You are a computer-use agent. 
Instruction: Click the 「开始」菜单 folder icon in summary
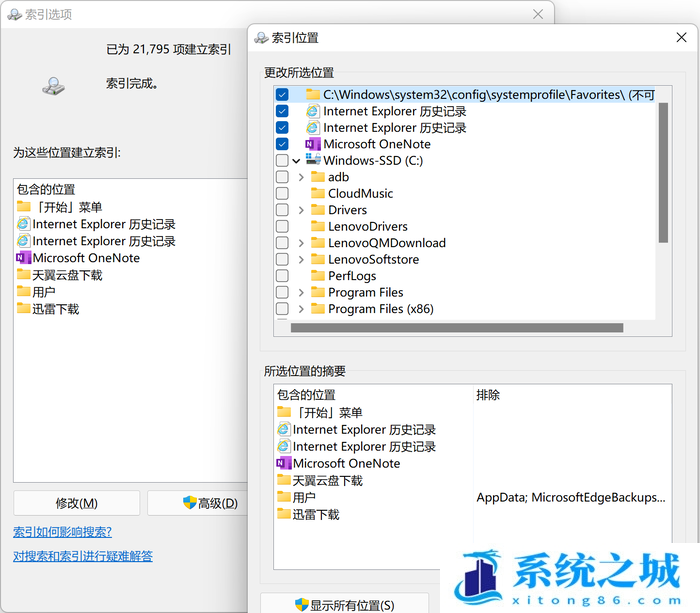[284, 412]
